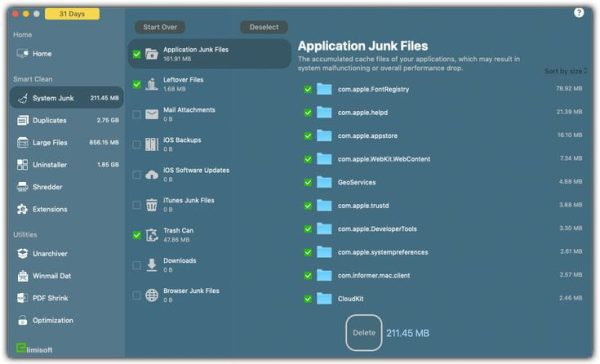Click the Home monitor icon in sidebar
This screenshot has width=600, height=364.
pyautogui.click(x=23, y=53)
